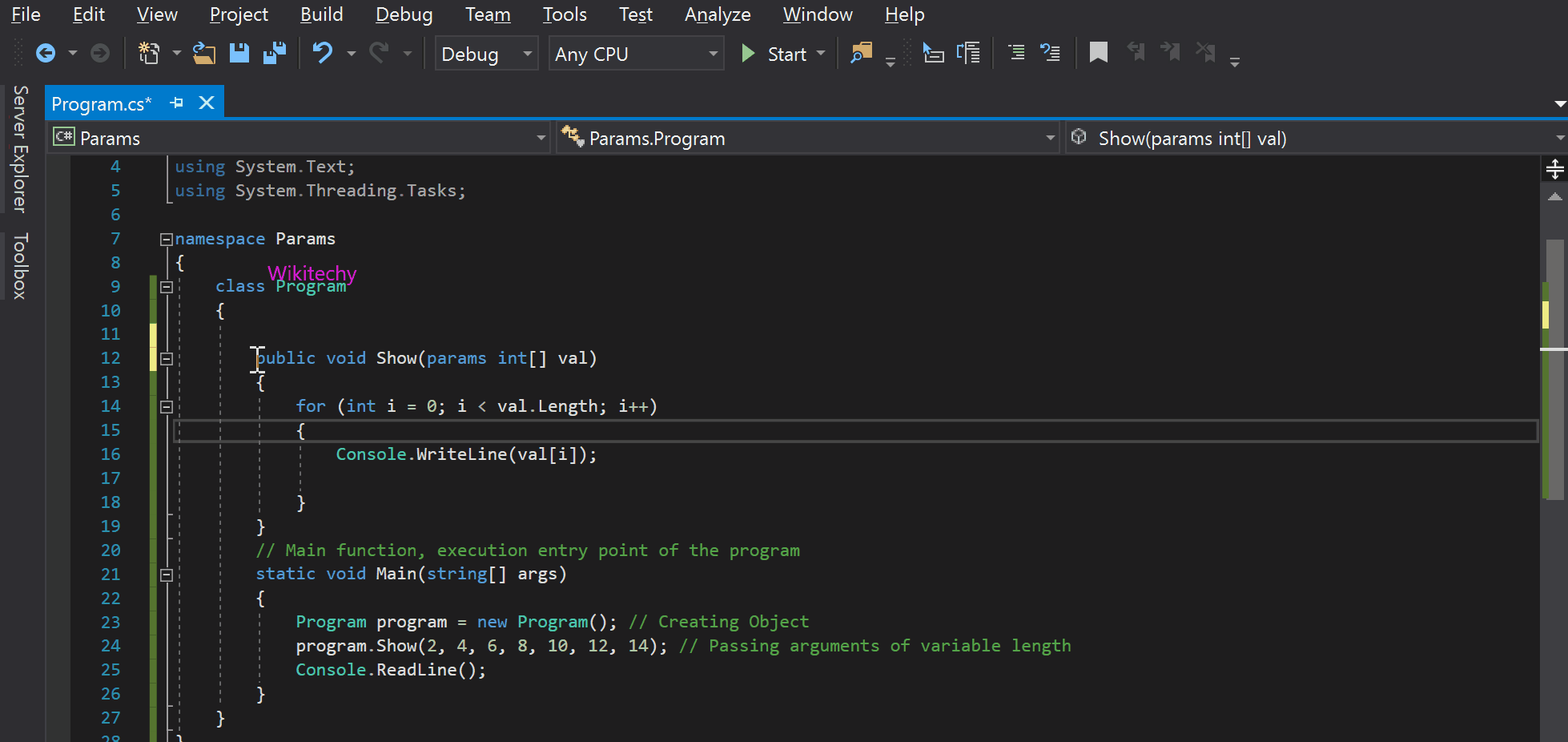
Task: Open Find in Files search
Action: pyautogui.click(x=861, y=53)
